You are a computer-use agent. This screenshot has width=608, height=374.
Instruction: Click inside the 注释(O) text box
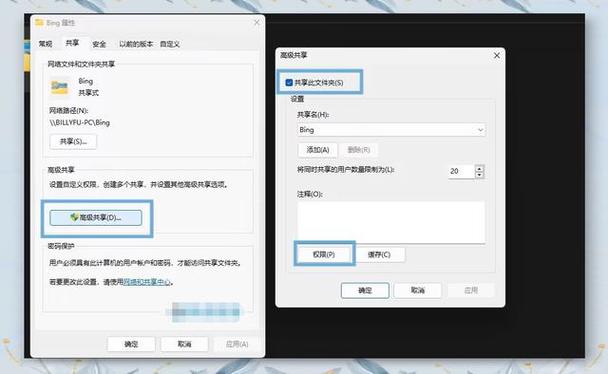coord(391,222)
